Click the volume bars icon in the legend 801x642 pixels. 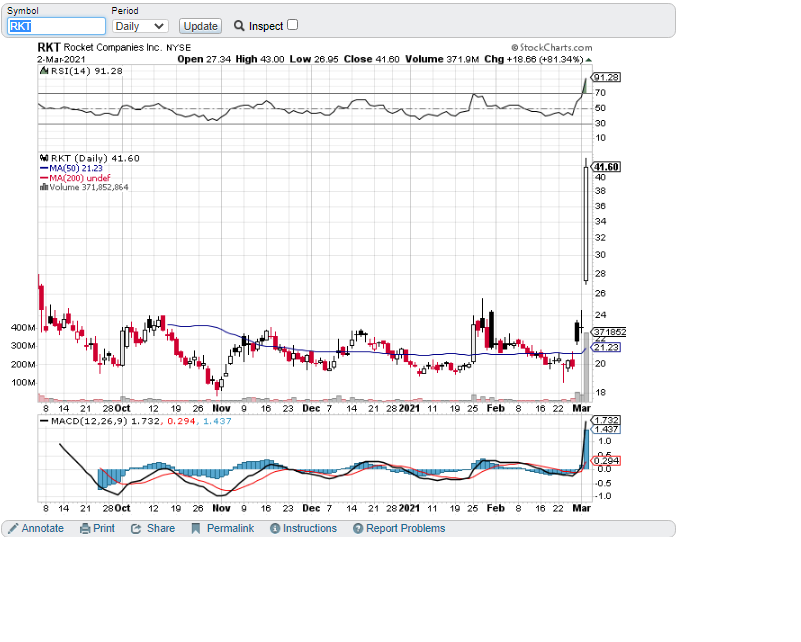pyautogui.click(x=44, y=187)
